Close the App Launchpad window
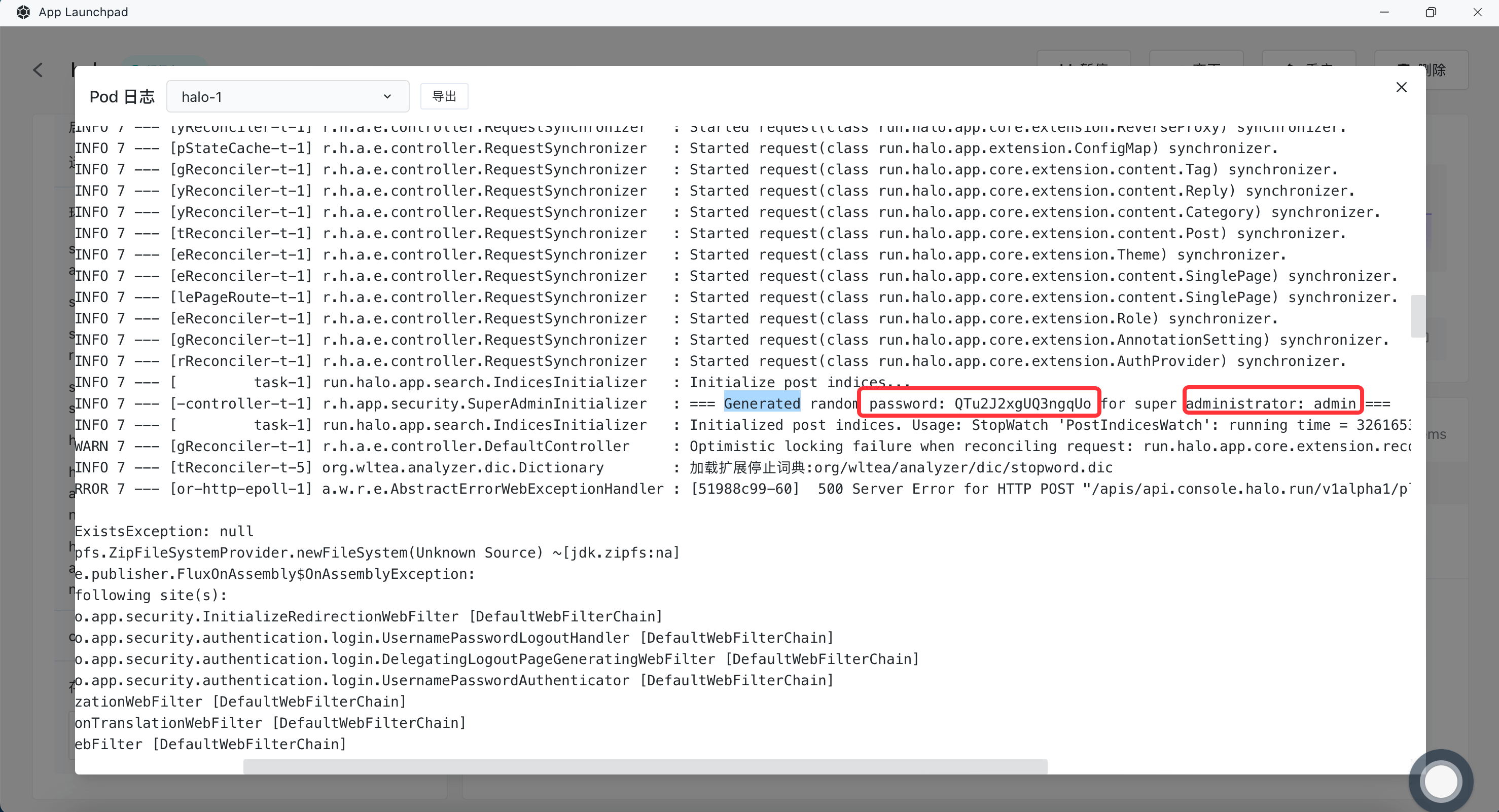The height and width of the screenshot is (812, 1499). pos(1477,12)
